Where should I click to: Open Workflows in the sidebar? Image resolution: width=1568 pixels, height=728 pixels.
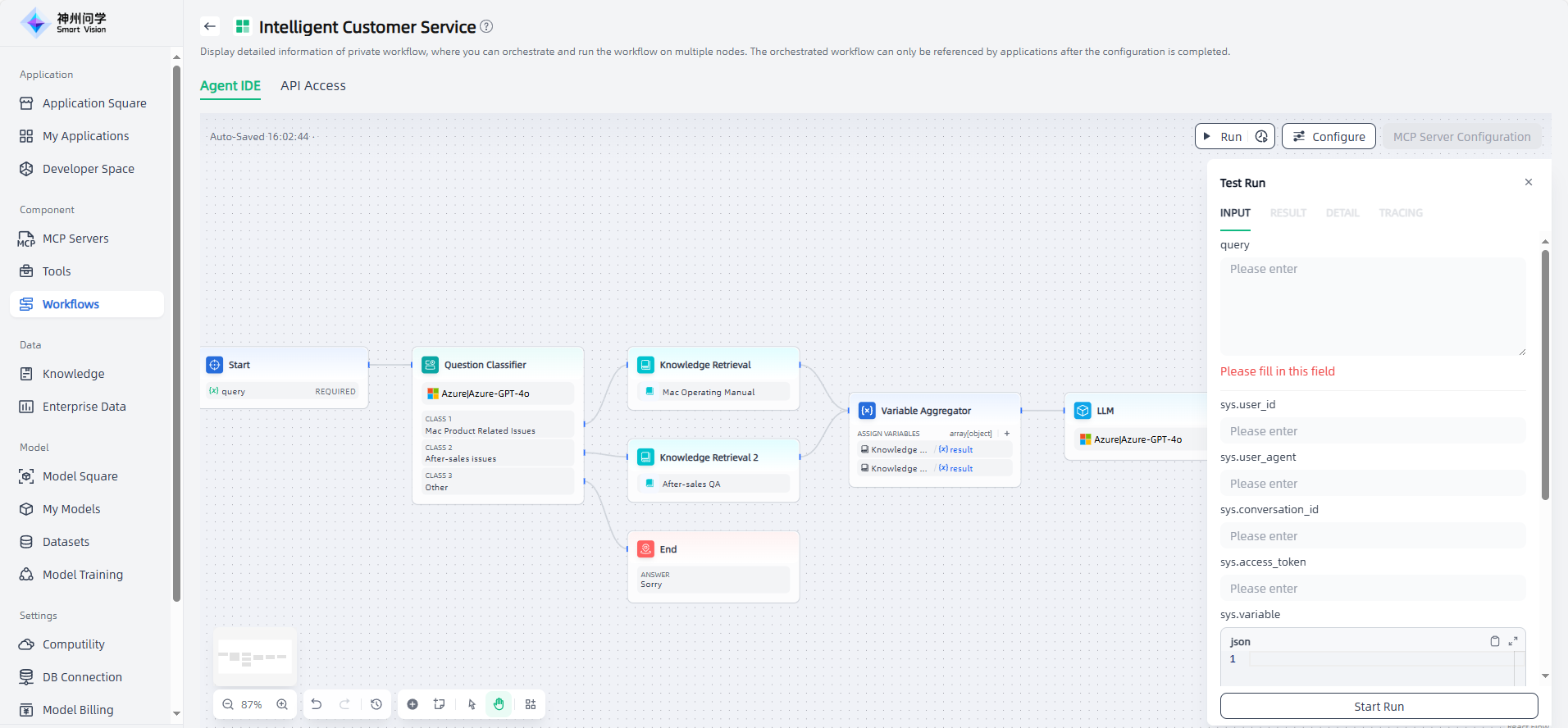[x=71, y=304]
